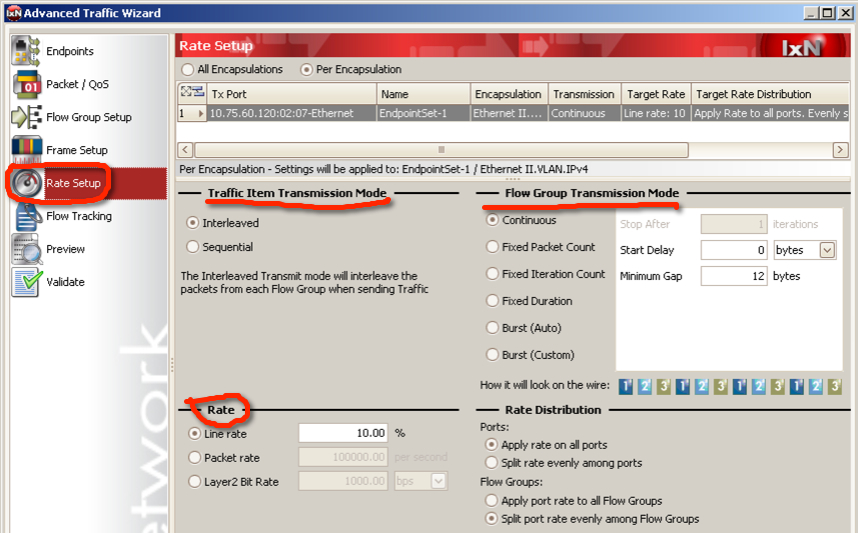Switch to Flow Group Setup page
The width and height of the screenshot is (858, 533).
89,117
